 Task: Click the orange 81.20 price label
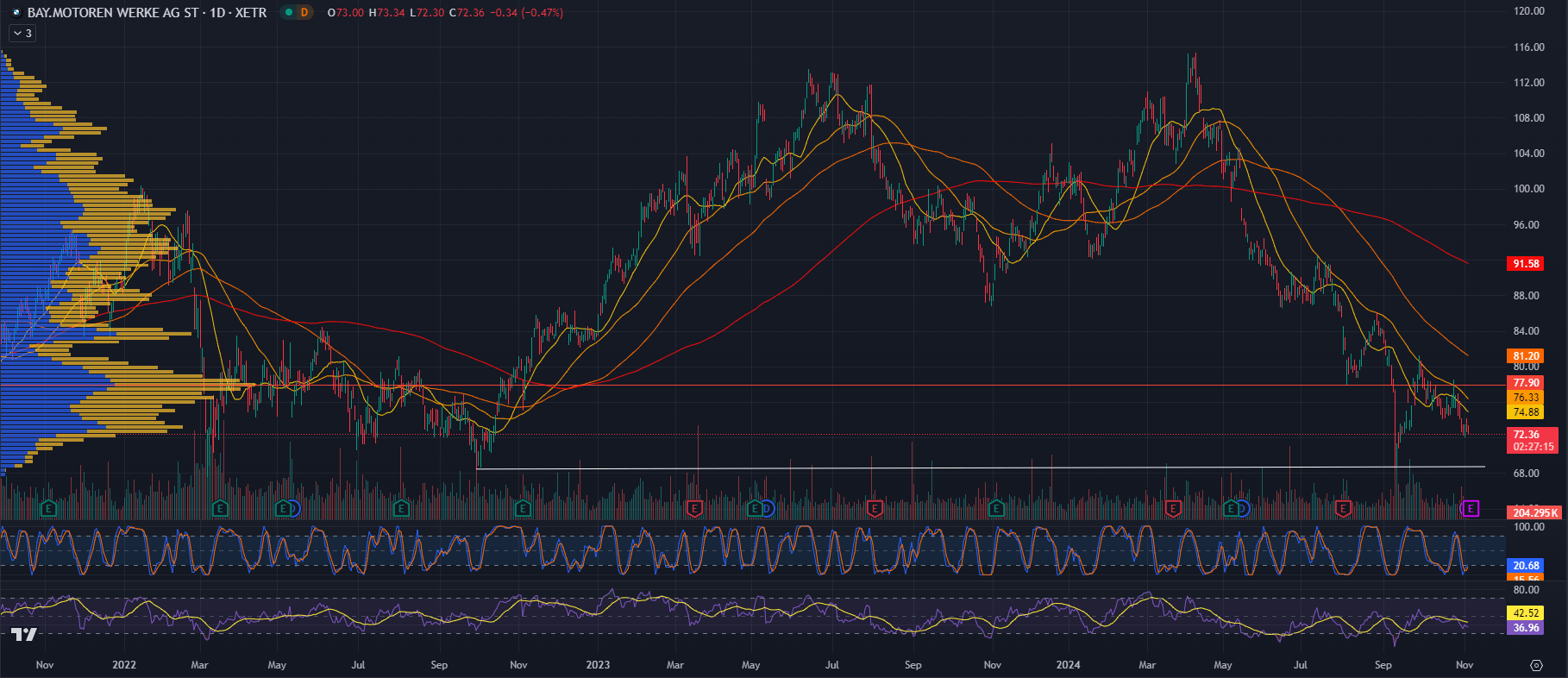tap(1526, 355)
